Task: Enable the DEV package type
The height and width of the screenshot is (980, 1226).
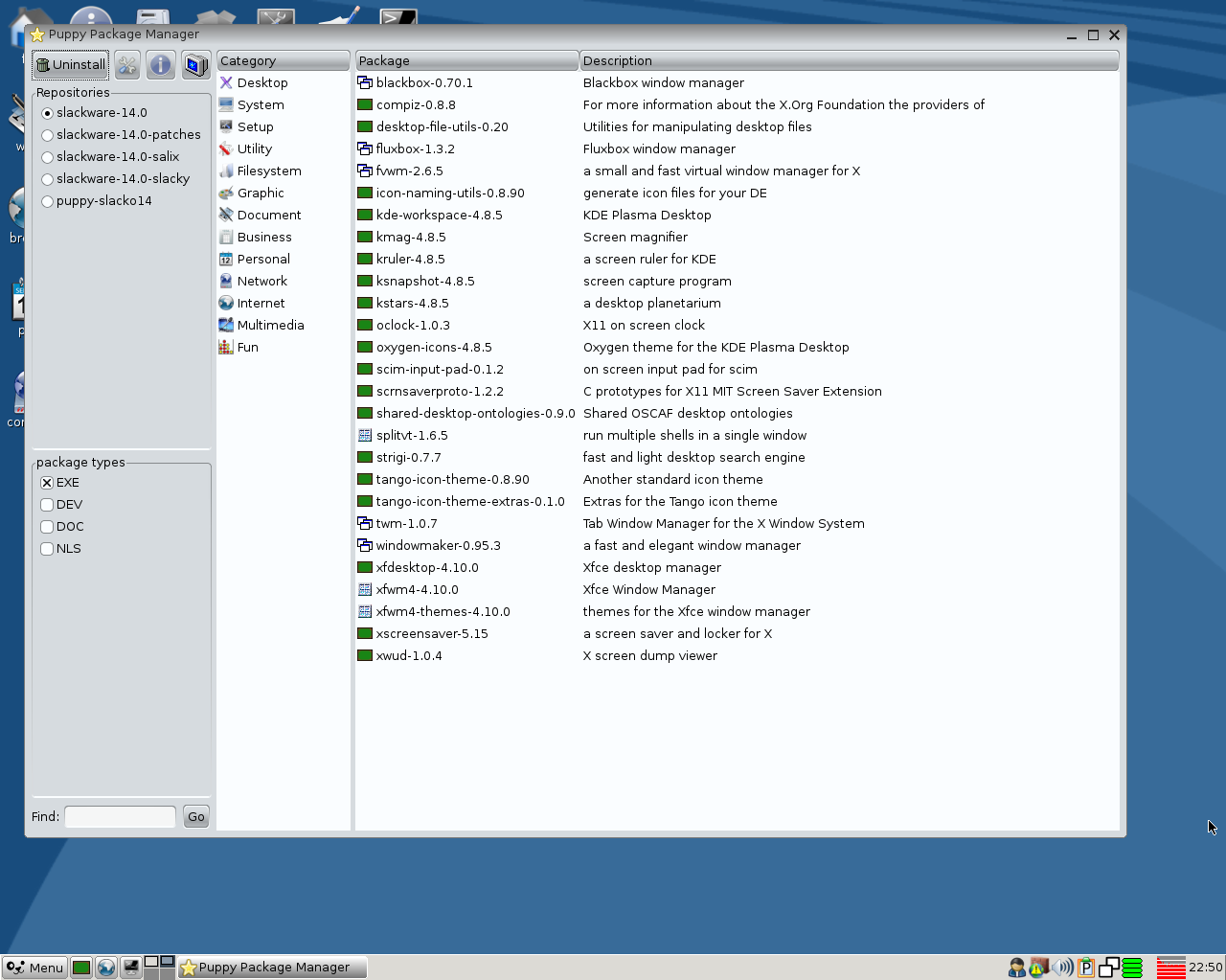Action: [x=46, y=504]
